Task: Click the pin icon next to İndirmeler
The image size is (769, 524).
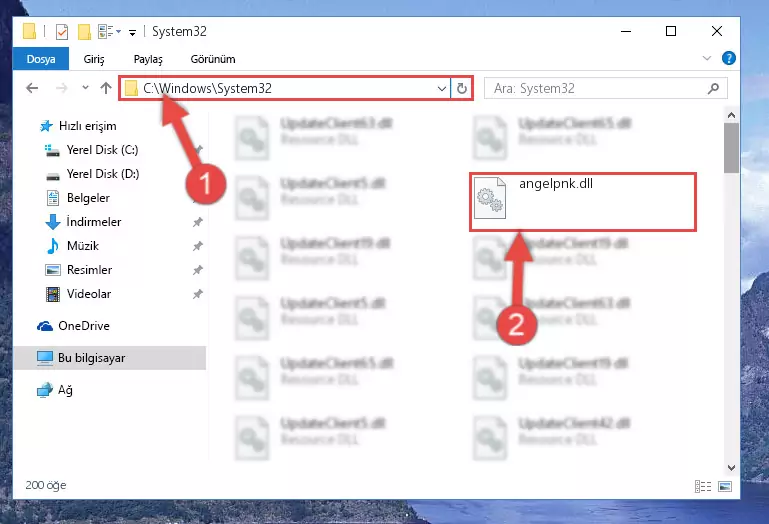Action: (198, 222)
